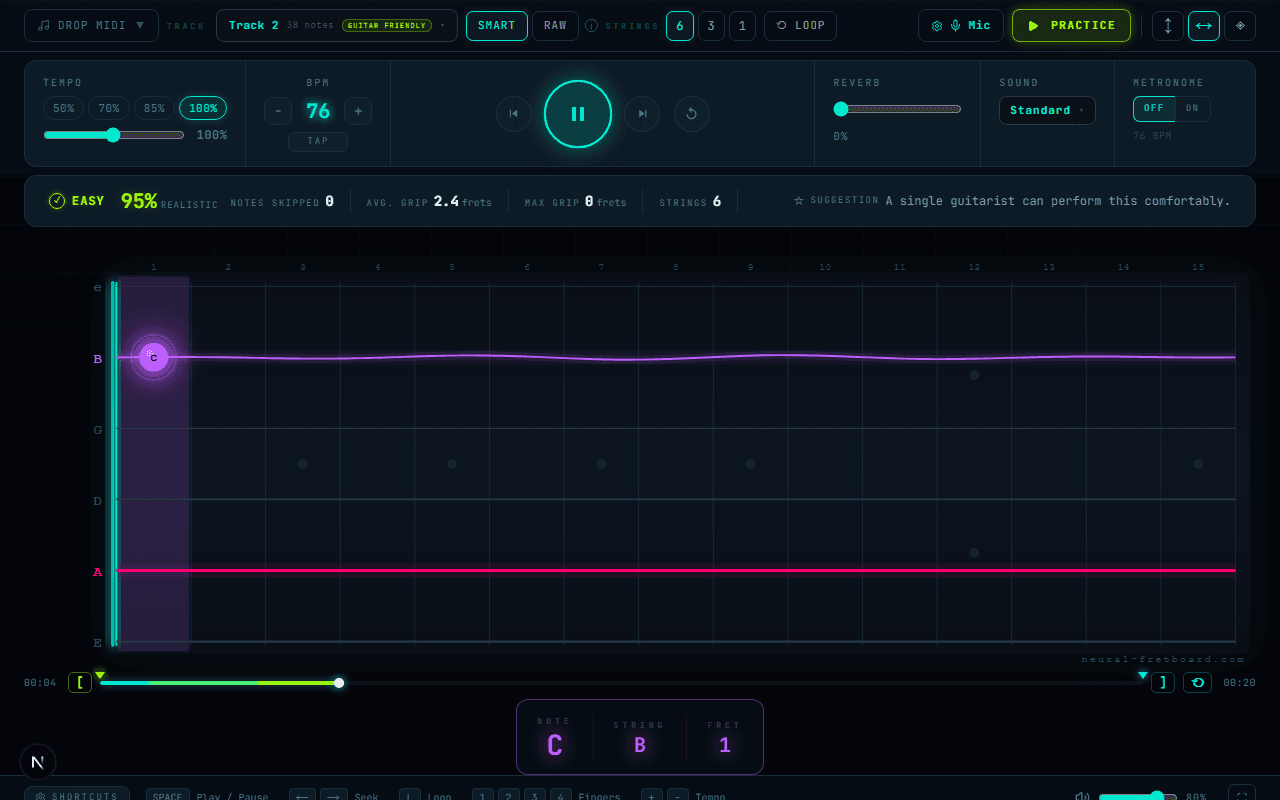Viewport: 1280px width, 800px height.
Task: Click 'A single guitarist can perform this comfortably.'
Action: pos(1058,201)
